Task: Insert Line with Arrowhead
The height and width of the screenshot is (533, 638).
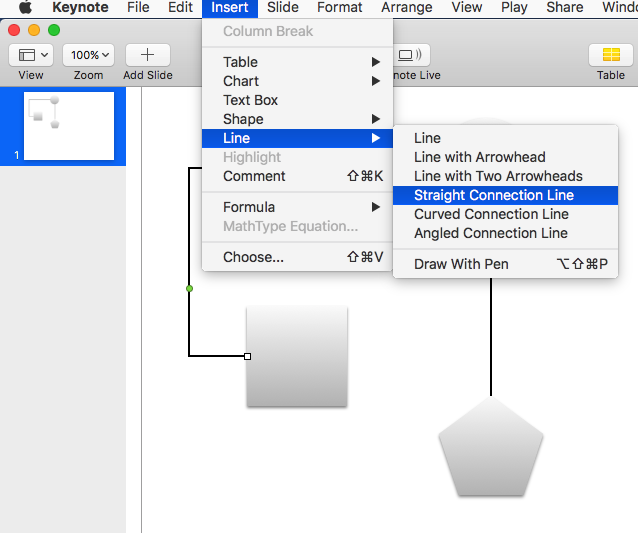Action: click(x=505, y=157)
